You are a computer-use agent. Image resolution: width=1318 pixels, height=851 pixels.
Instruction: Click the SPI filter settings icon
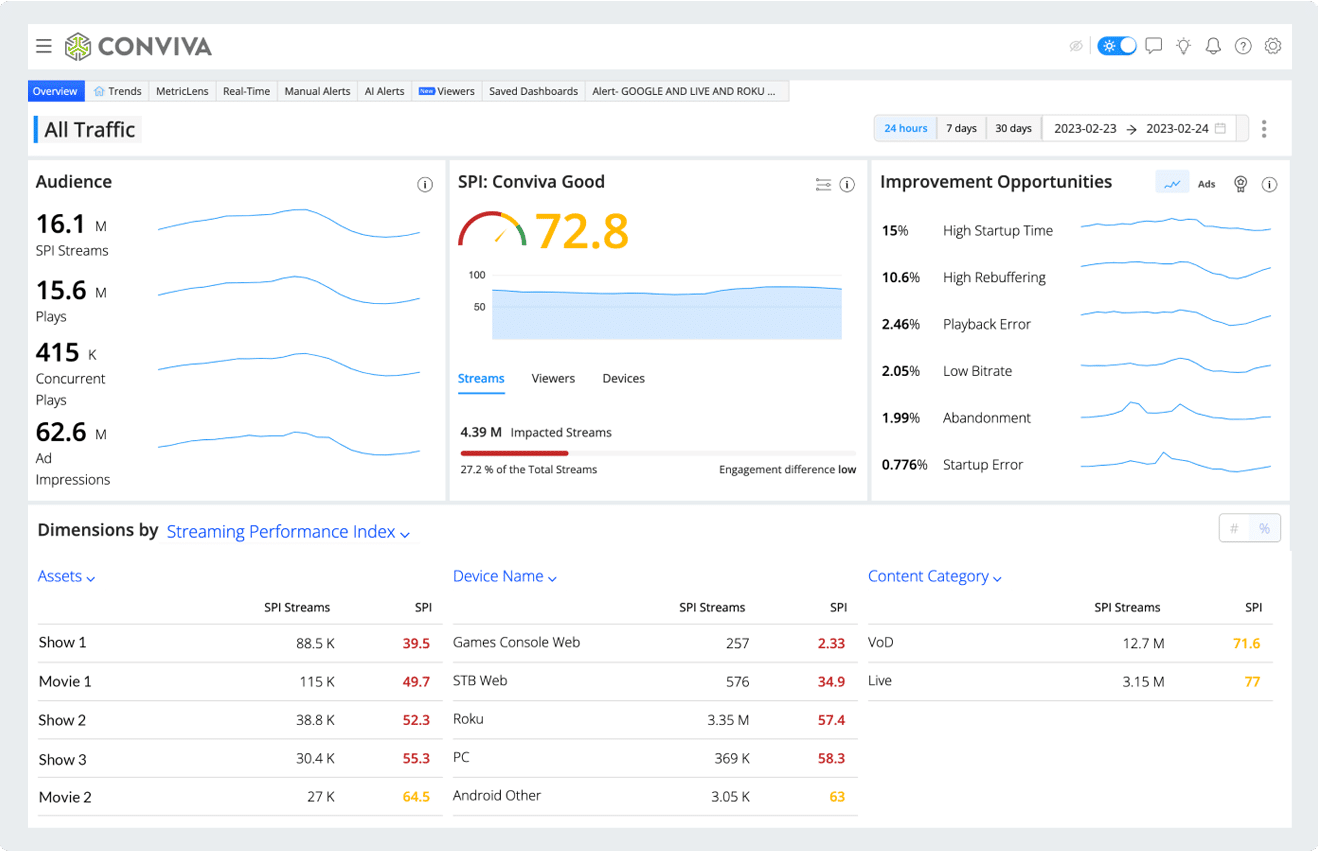click(823, 184)
